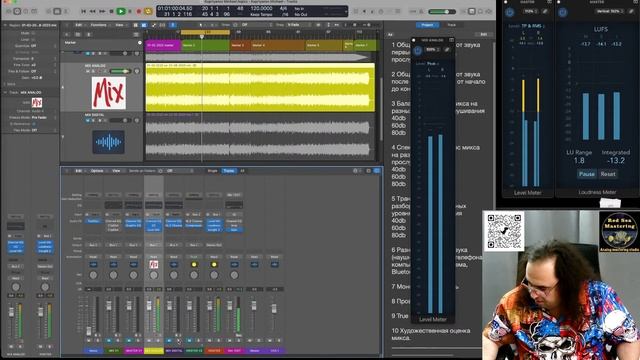This screenshot has width=640, height=360.
Task: Stop playback in the transport bar
Action: click(x=111, y=11)
